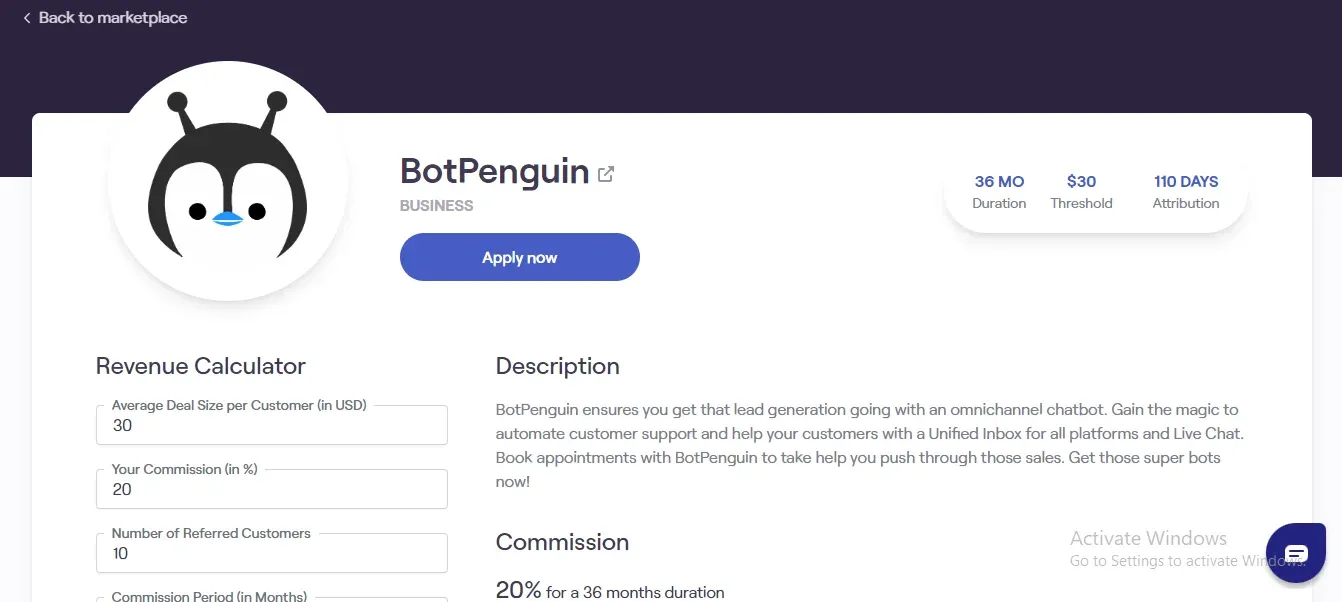Viewport: 1342px width, 602px height.
Task: Focus the Your Commission percent field
Action: coord(272,489)
